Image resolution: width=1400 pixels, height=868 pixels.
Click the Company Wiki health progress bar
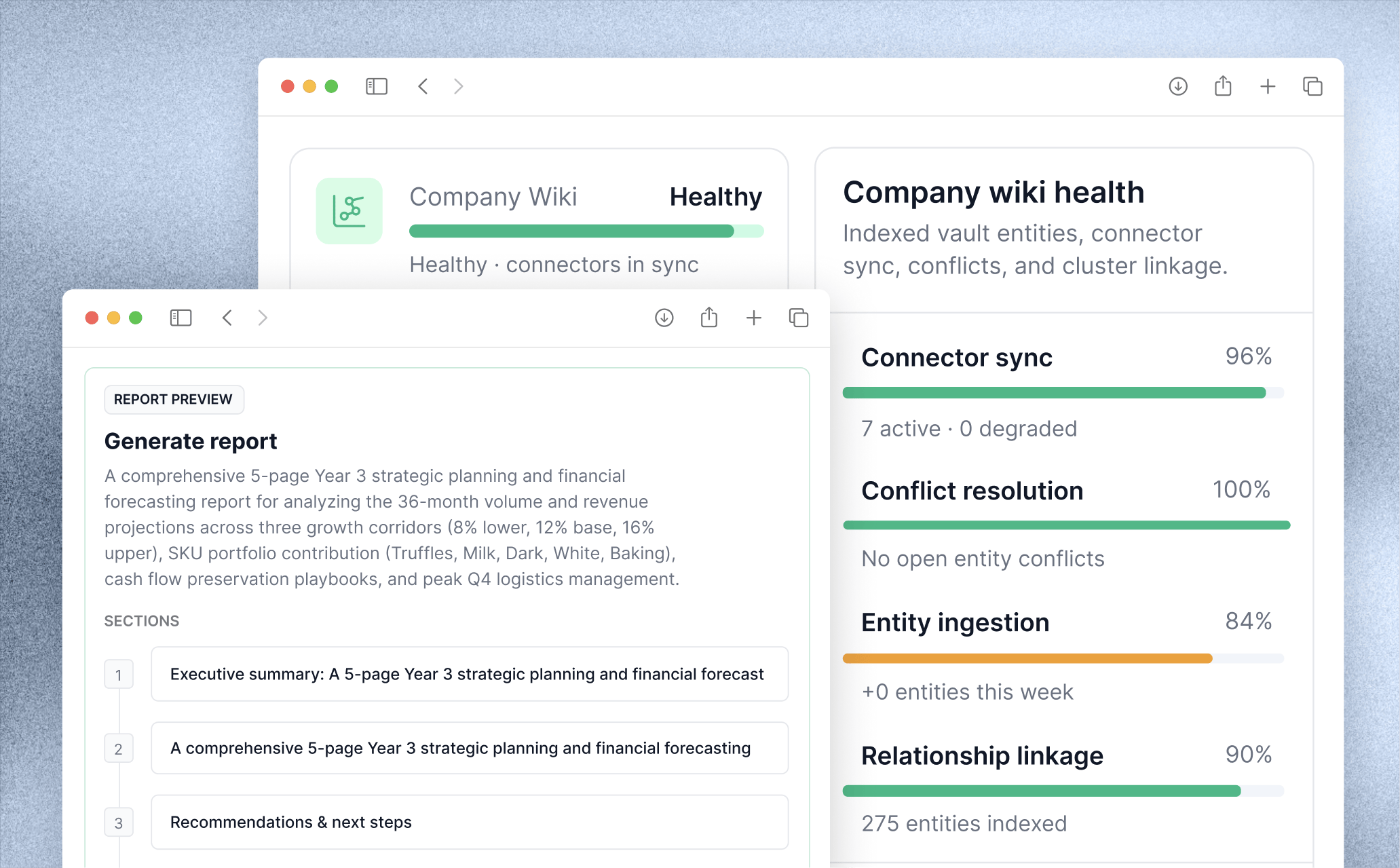click(x=586, y=231)
